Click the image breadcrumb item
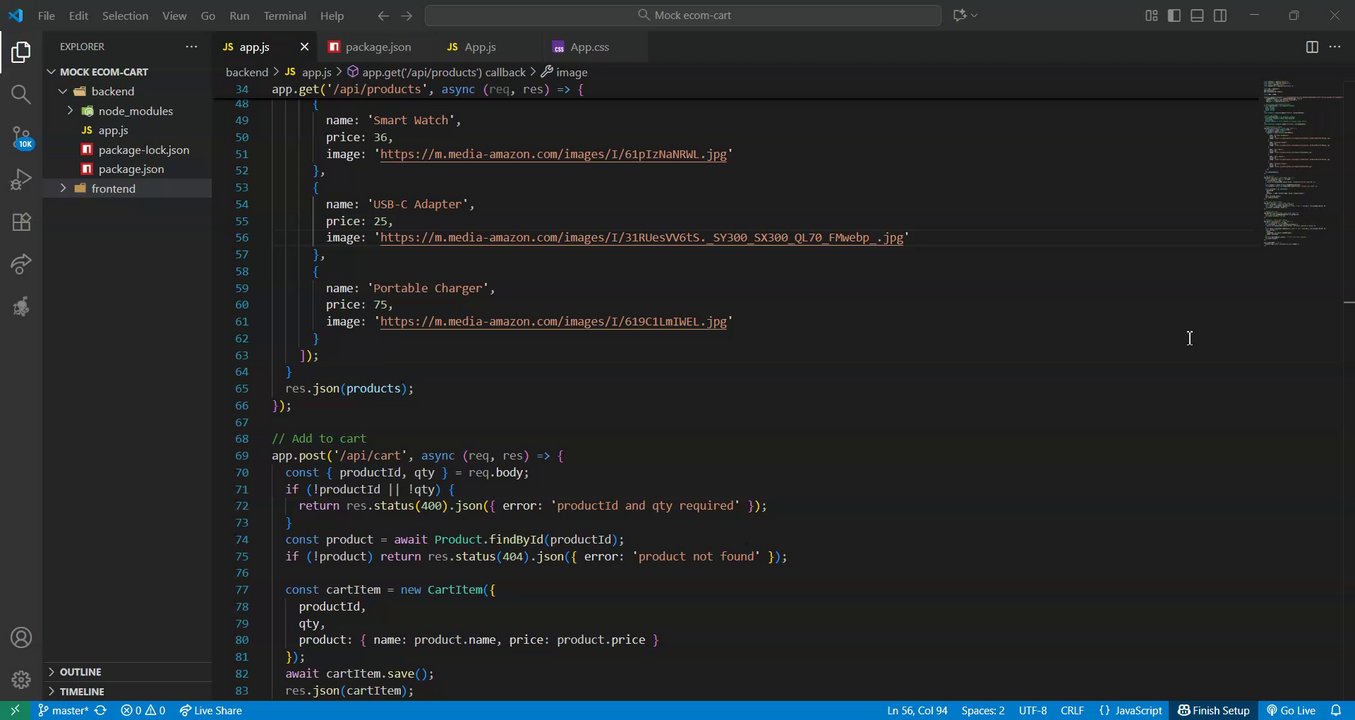 tap(572, 72)
